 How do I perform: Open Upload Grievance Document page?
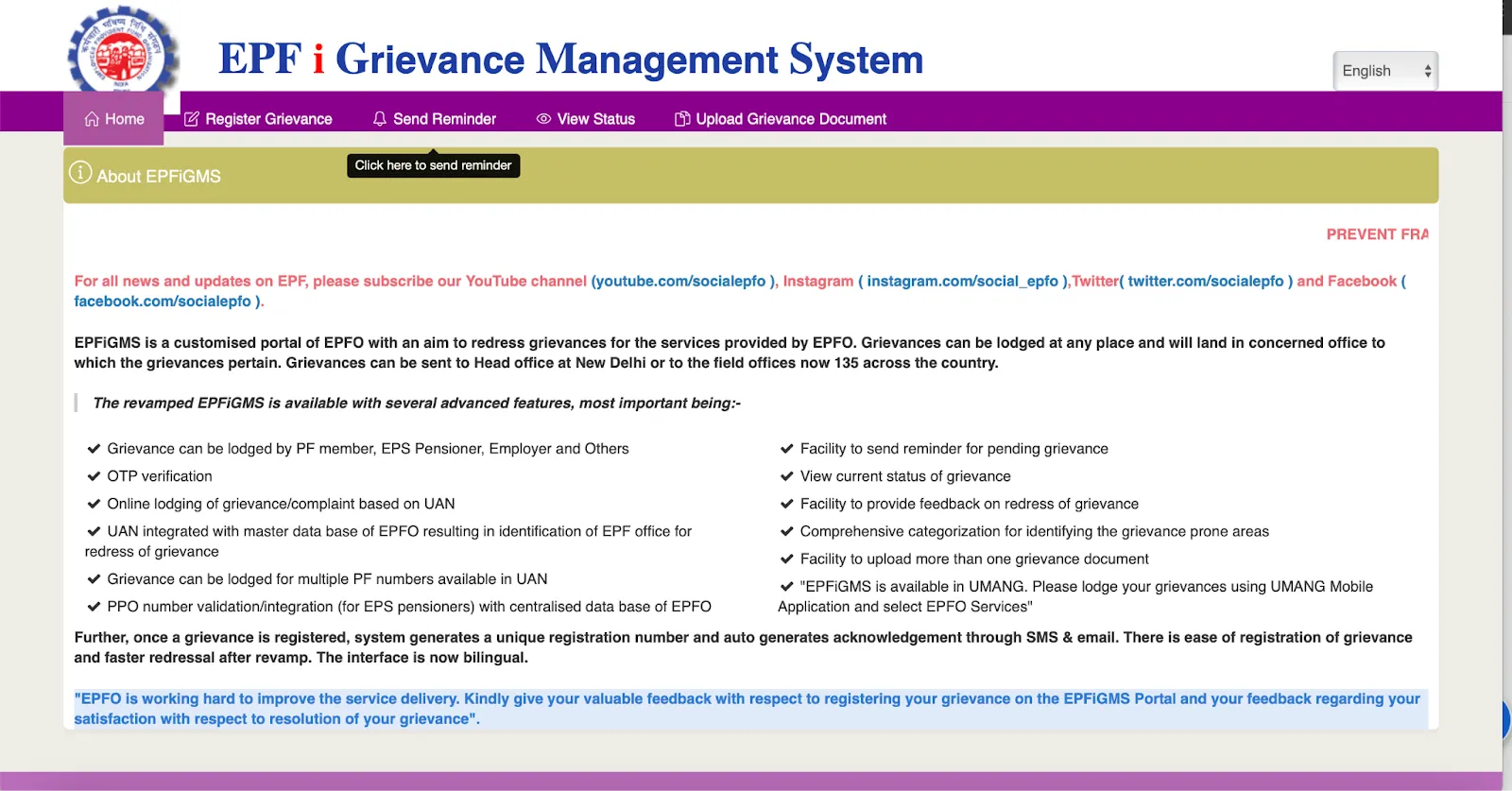click(x=791, y=119)
